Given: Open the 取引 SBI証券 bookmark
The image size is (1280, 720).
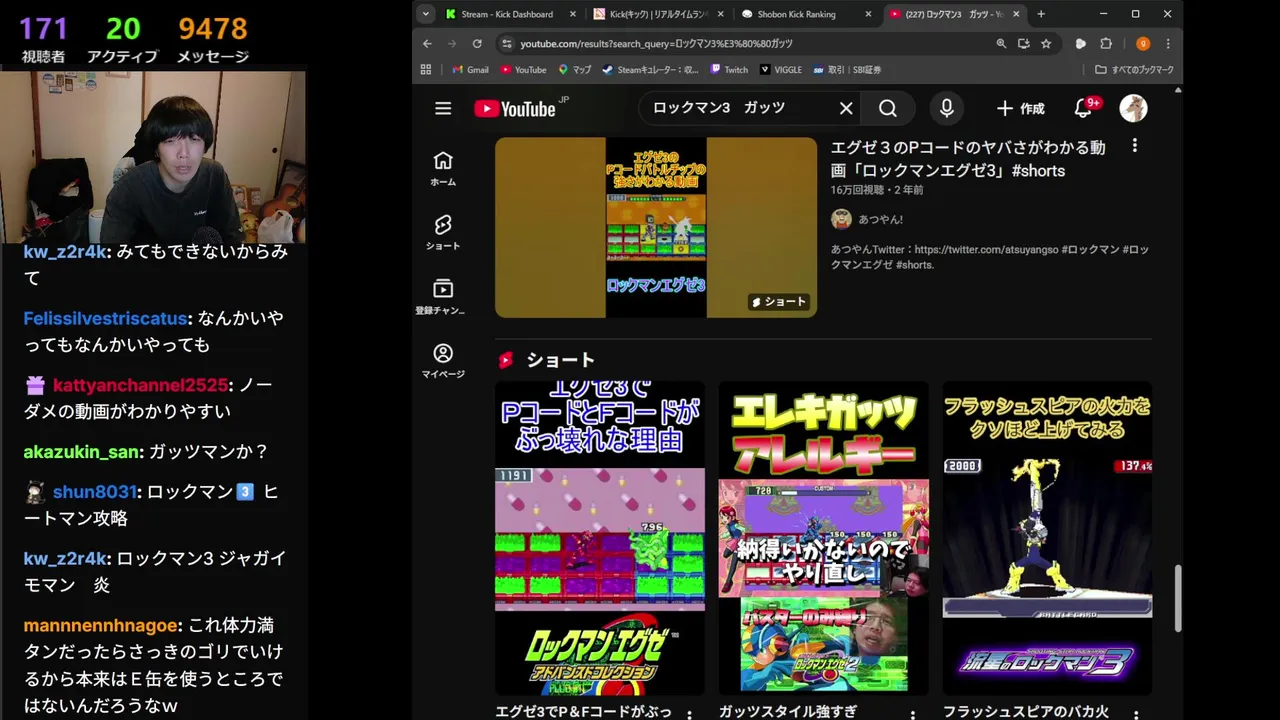Looking at the screenshot, I should point(846,70).
